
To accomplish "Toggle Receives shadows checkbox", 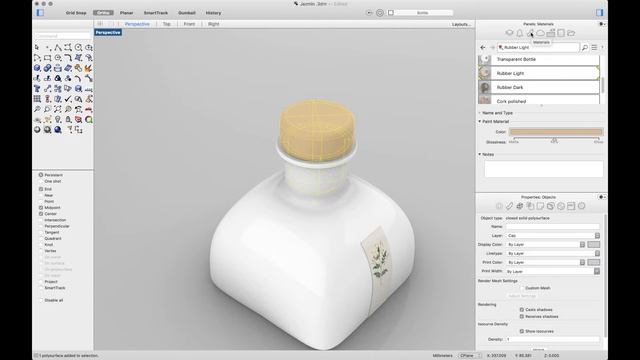I will click(522, 316).
